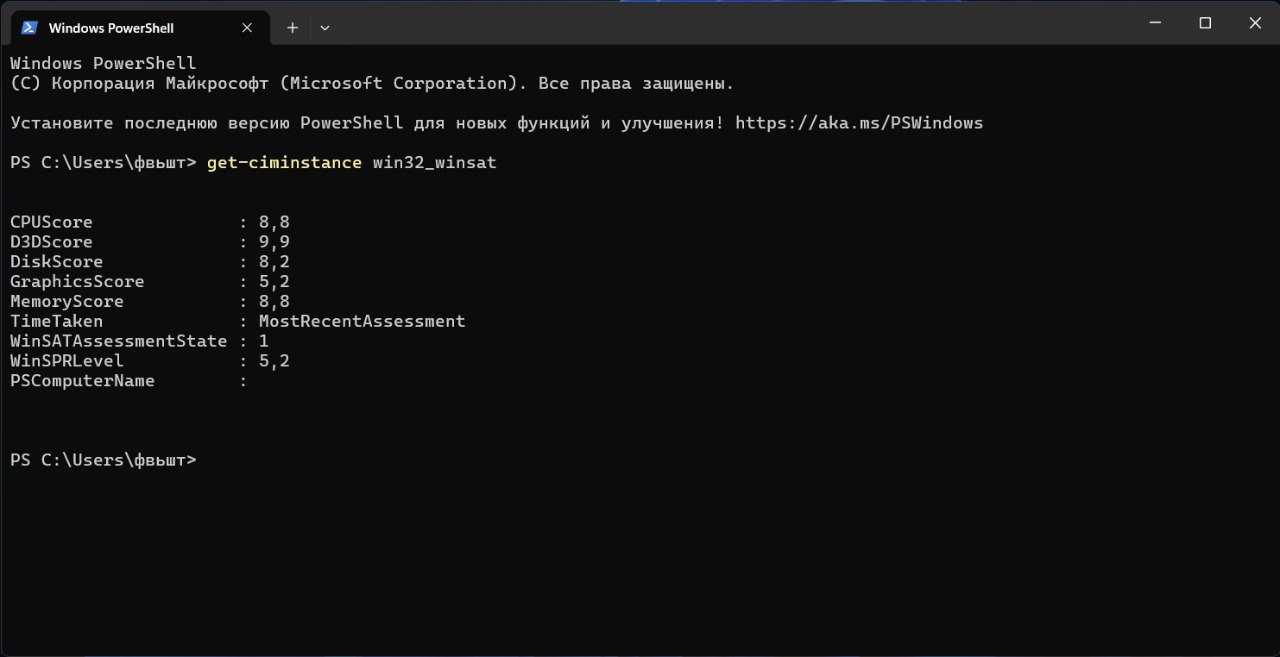Click the GraphicsScore label
The image size is (1280, 657).
[77, 282]
